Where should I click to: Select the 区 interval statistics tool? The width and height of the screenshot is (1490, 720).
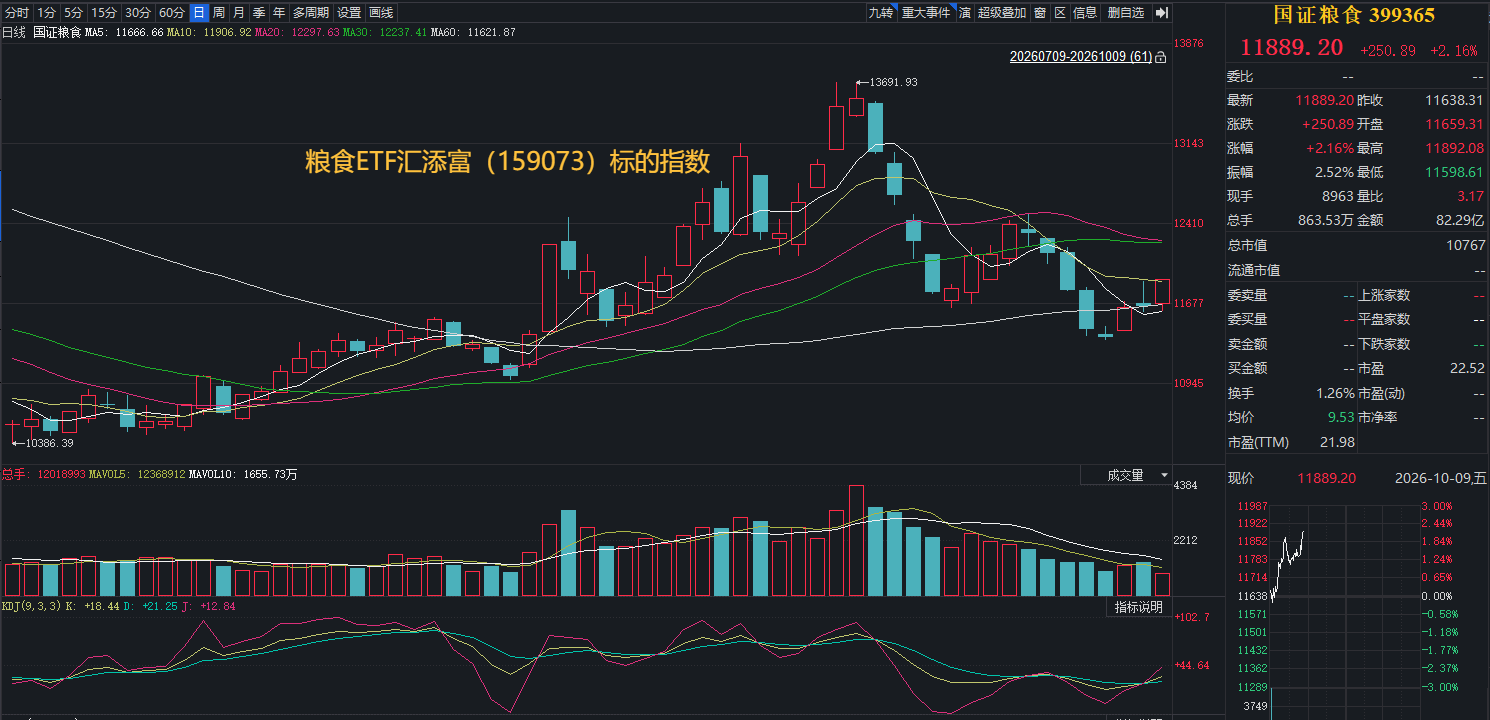pos(1060,13)
